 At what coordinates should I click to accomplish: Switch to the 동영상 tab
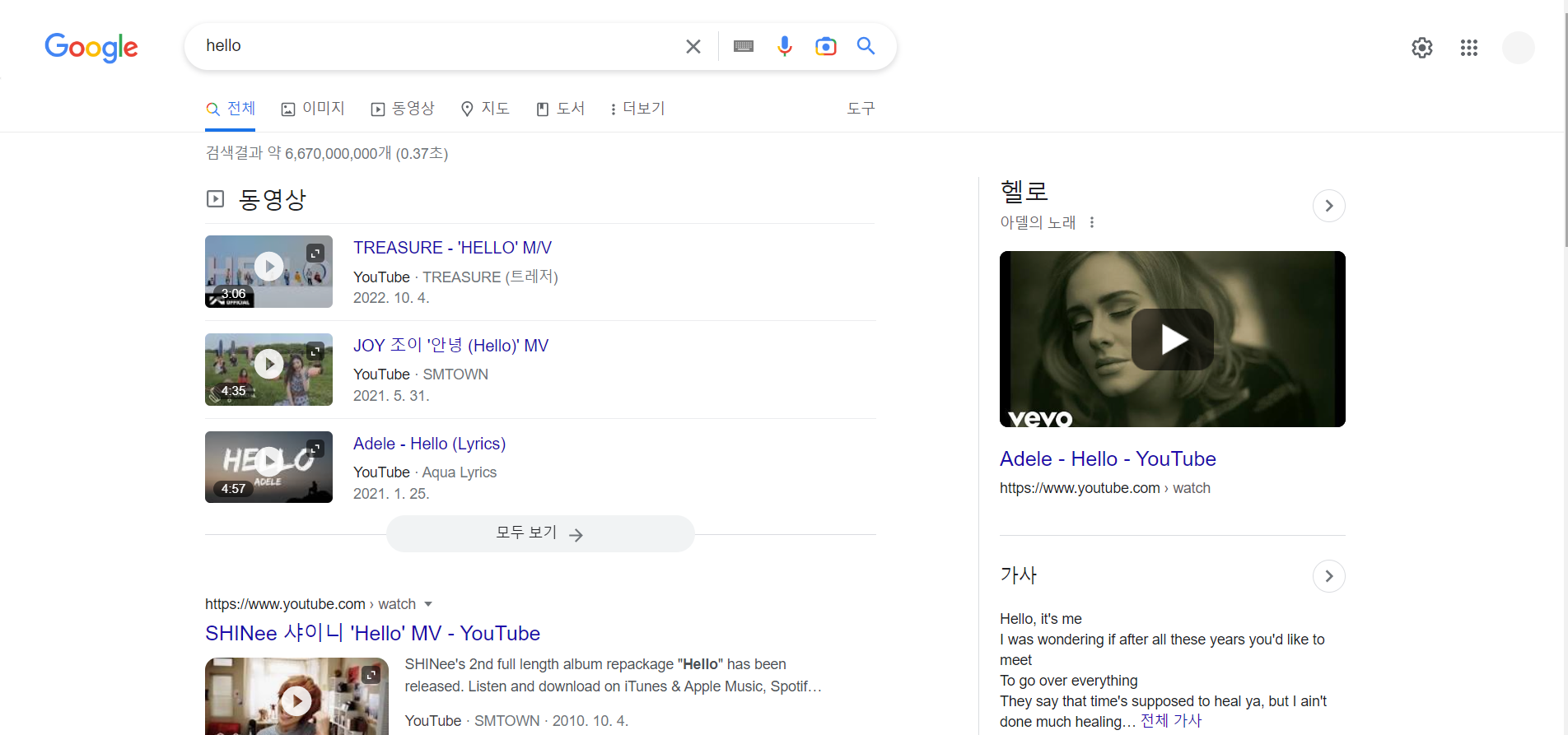(403, 109)
